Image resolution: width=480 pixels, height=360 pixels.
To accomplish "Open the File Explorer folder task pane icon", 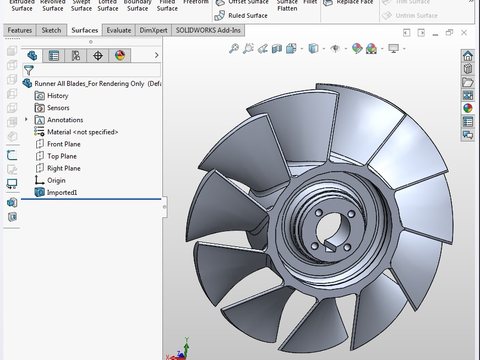I will pyautogui.click(x=468, y=82).
